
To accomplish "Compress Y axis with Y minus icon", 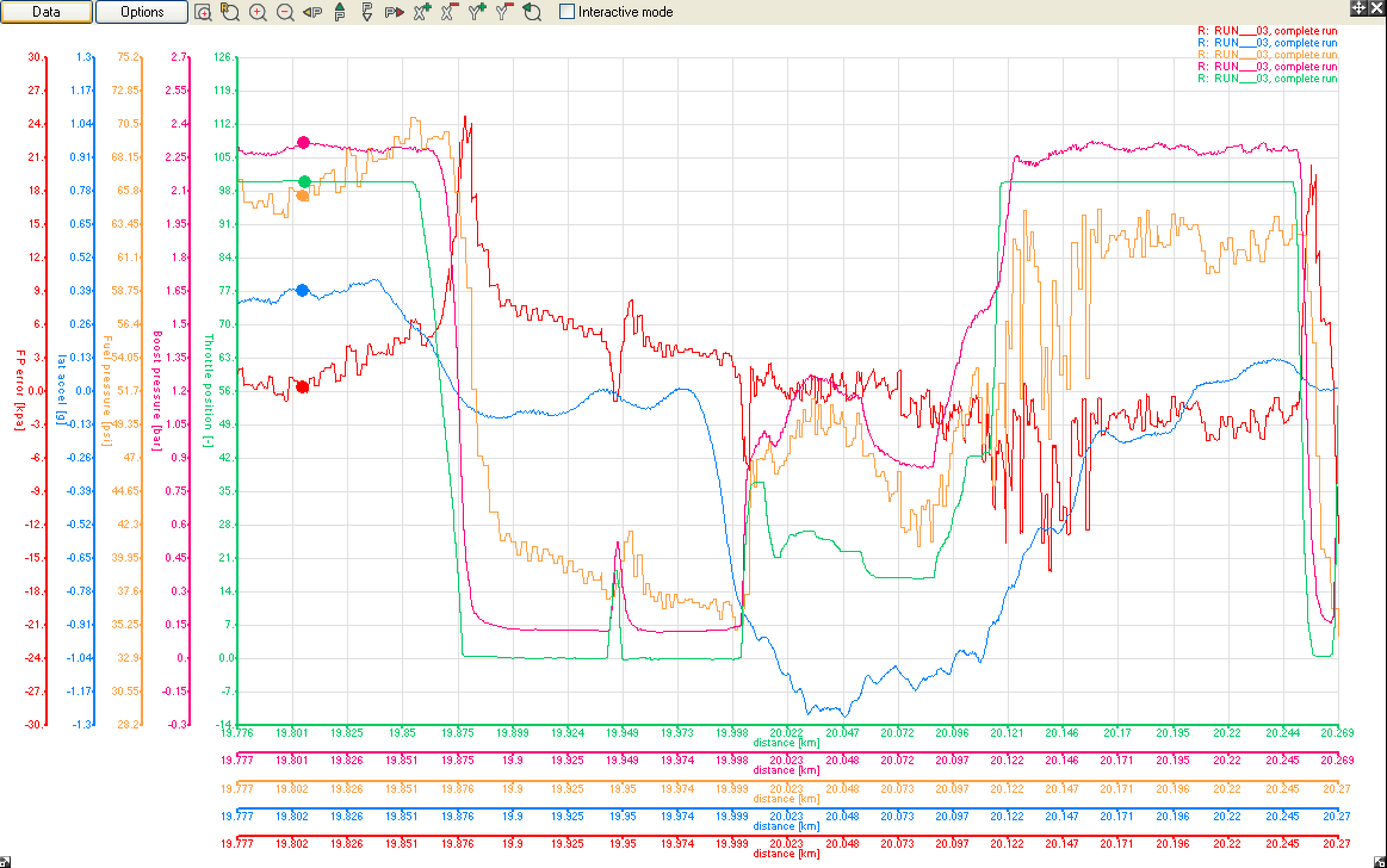I will tap(504, 12).
